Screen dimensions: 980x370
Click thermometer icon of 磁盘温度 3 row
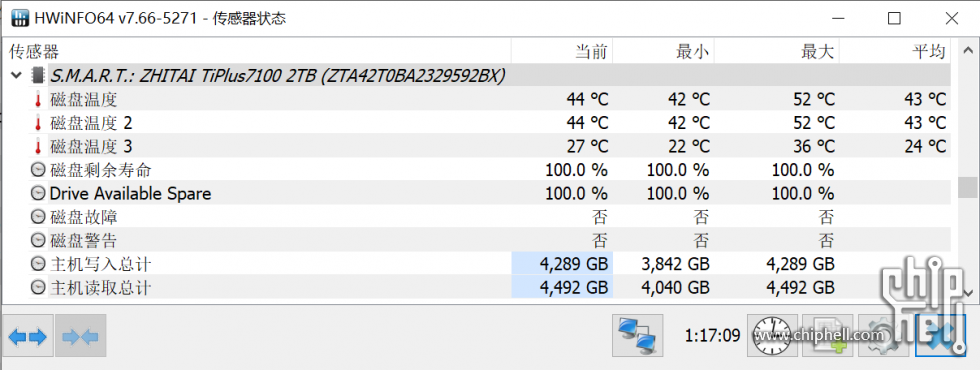tap(38, 147)
